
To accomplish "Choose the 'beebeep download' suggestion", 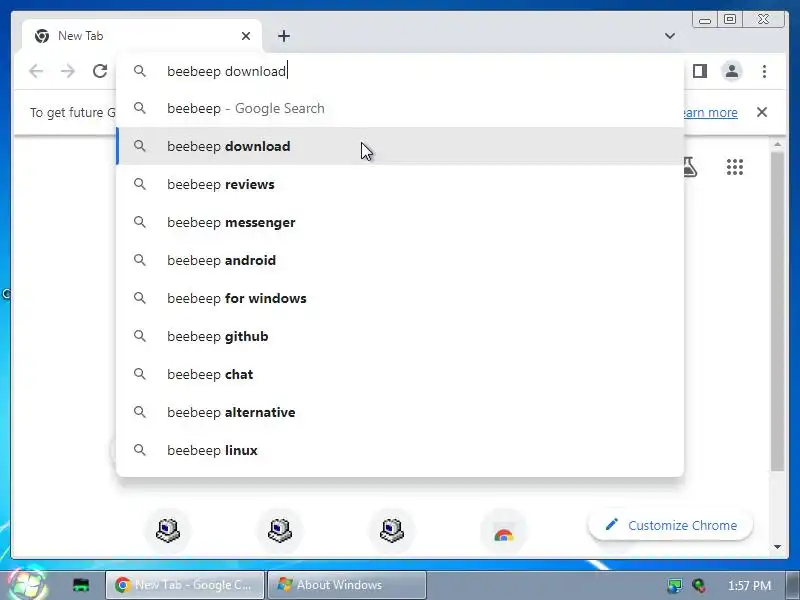I will (400, 146).
